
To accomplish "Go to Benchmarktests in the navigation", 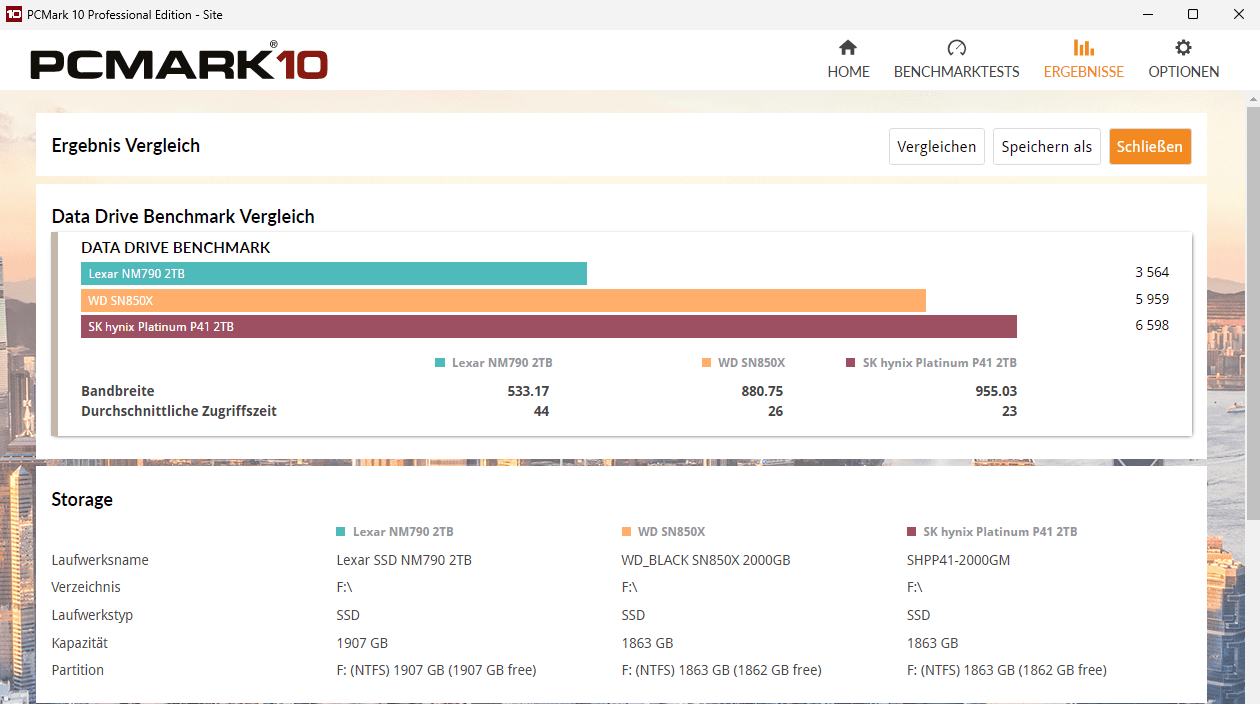I will coord(956,60).
